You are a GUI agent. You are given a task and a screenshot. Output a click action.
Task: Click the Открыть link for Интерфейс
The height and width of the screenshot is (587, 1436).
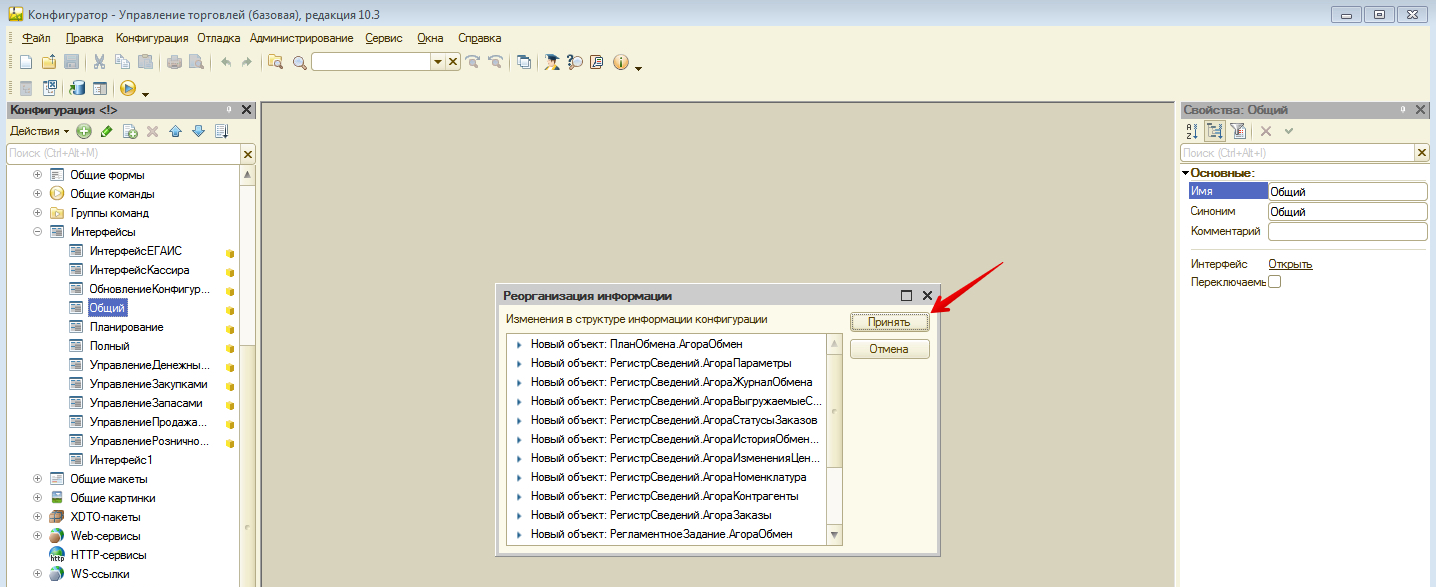(1290, 264)
